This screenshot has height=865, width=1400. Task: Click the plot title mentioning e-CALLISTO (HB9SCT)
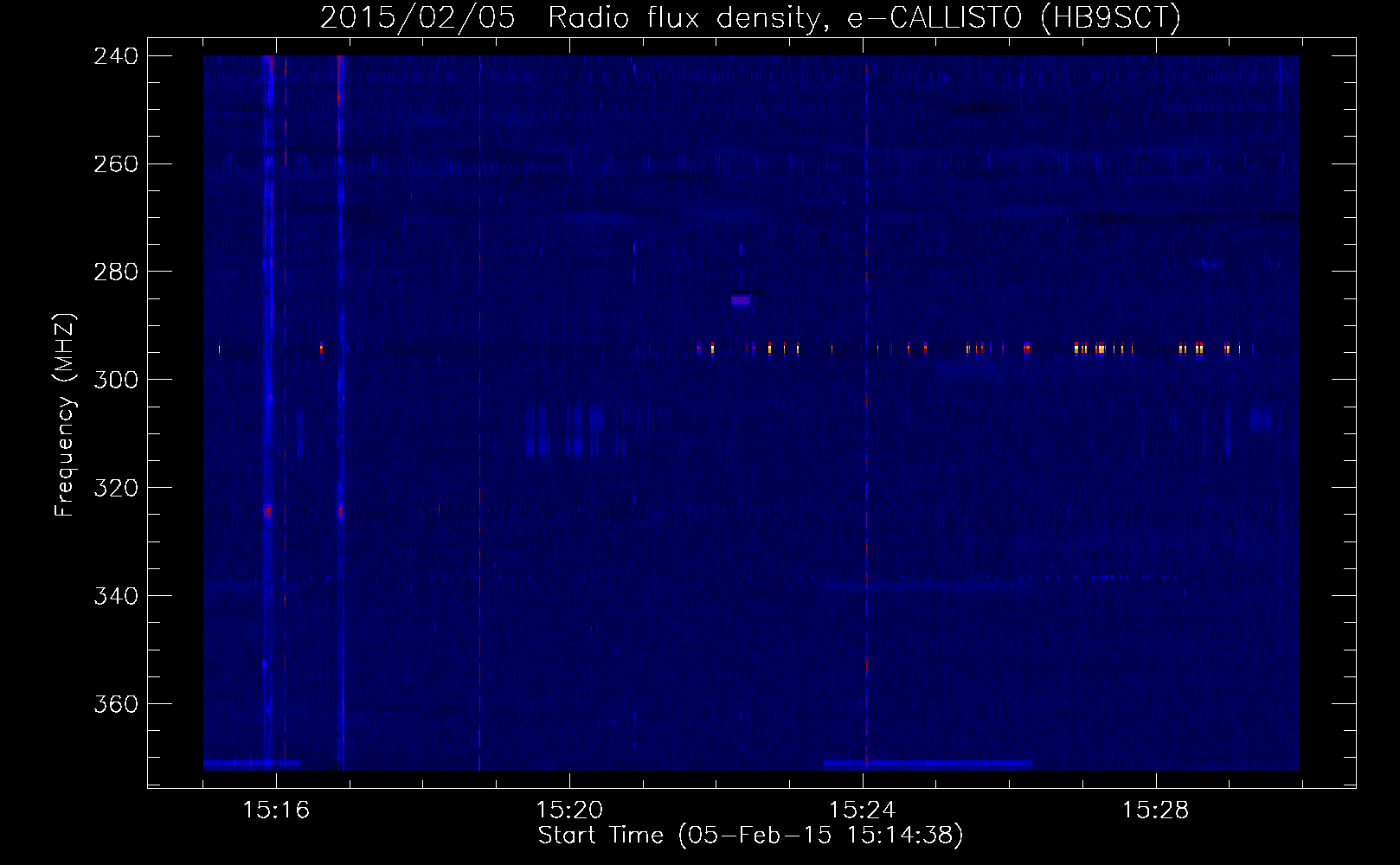point(750,17)
